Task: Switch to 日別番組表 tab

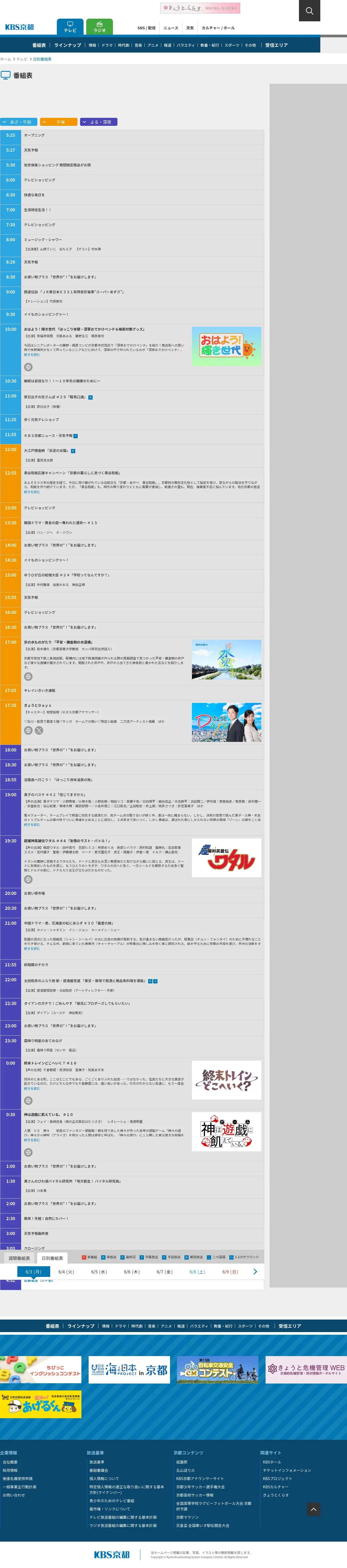Action: (x=52, y=1258)
